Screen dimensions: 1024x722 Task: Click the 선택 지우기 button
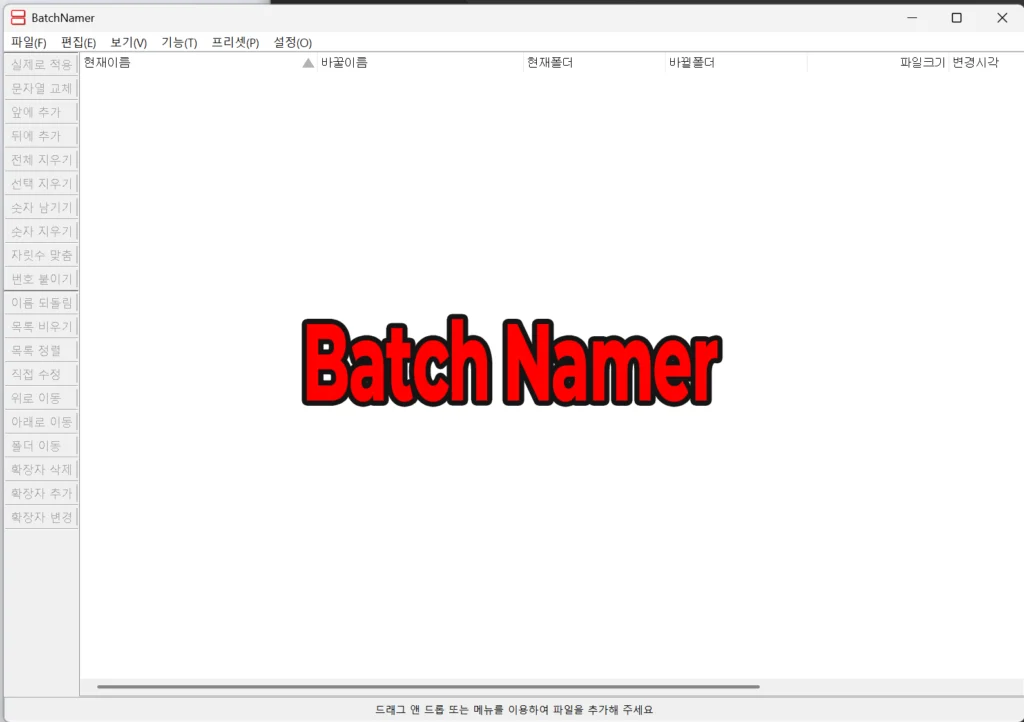point(41,183)
